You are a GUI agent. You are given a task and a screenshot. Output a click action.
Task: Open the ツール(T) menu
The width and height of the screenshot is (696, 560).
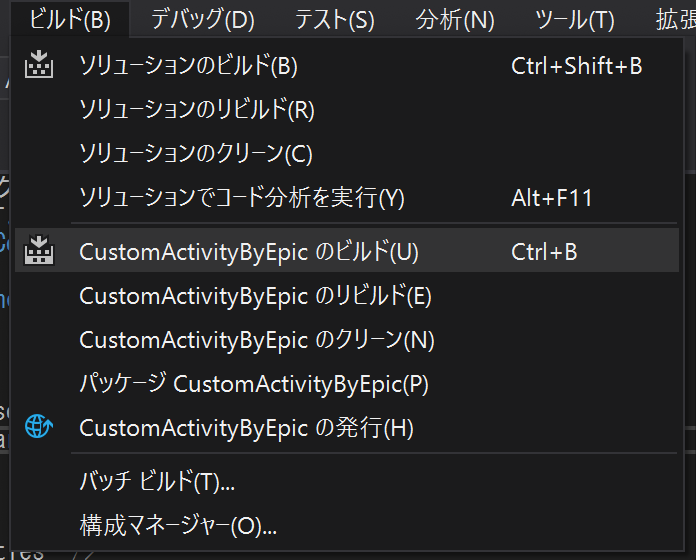coord(575,19)
